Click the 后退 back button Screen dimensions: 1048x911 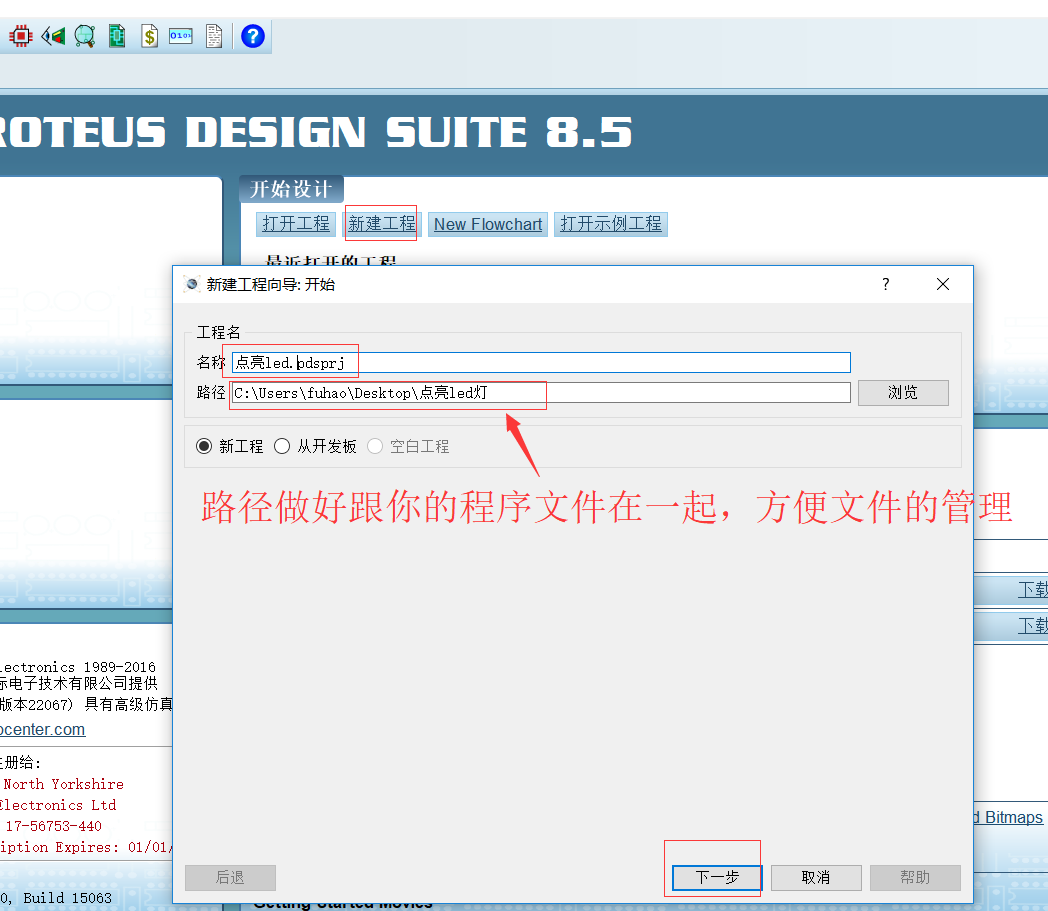230,877
